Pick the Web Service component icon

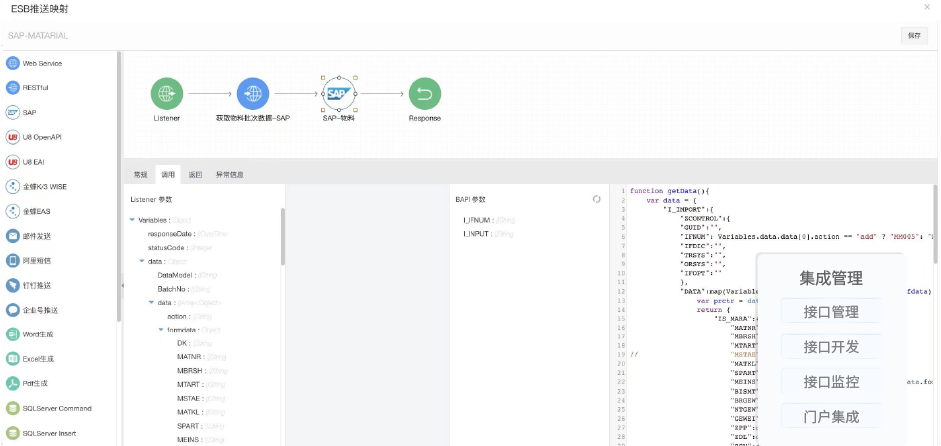pos(14,63)
